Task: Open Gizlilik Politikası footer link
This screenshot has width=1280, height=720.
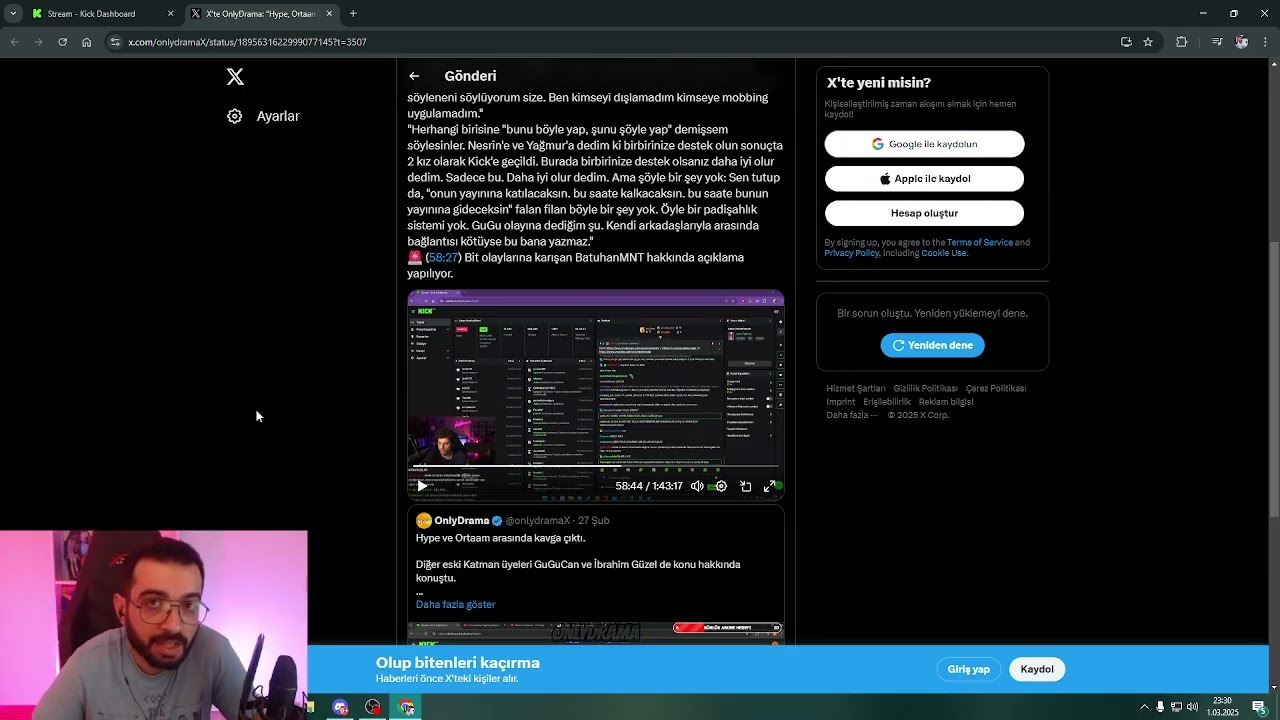Action: point(925,388)
